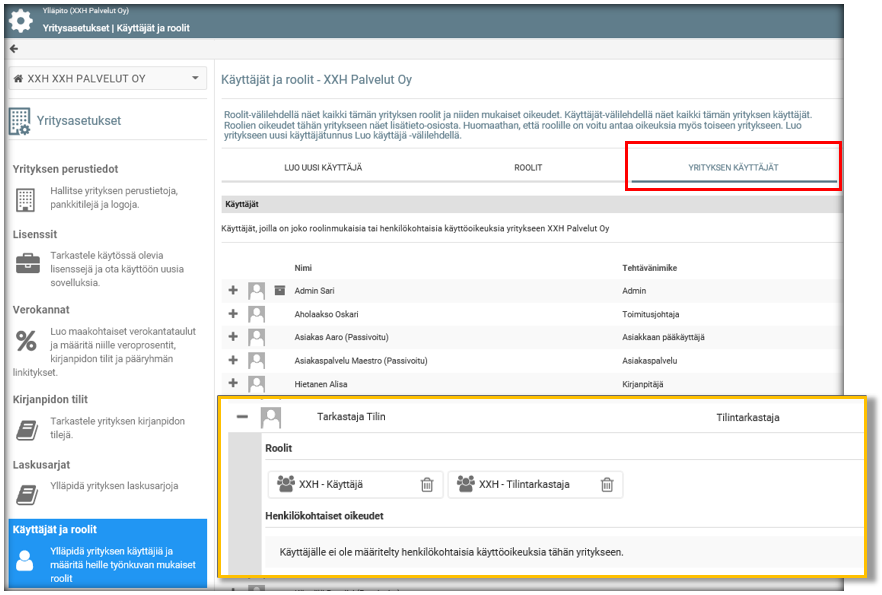Open Yrityksen perustiedot building icon
Viewport: 882px width, 595px height.
point(25,199)
